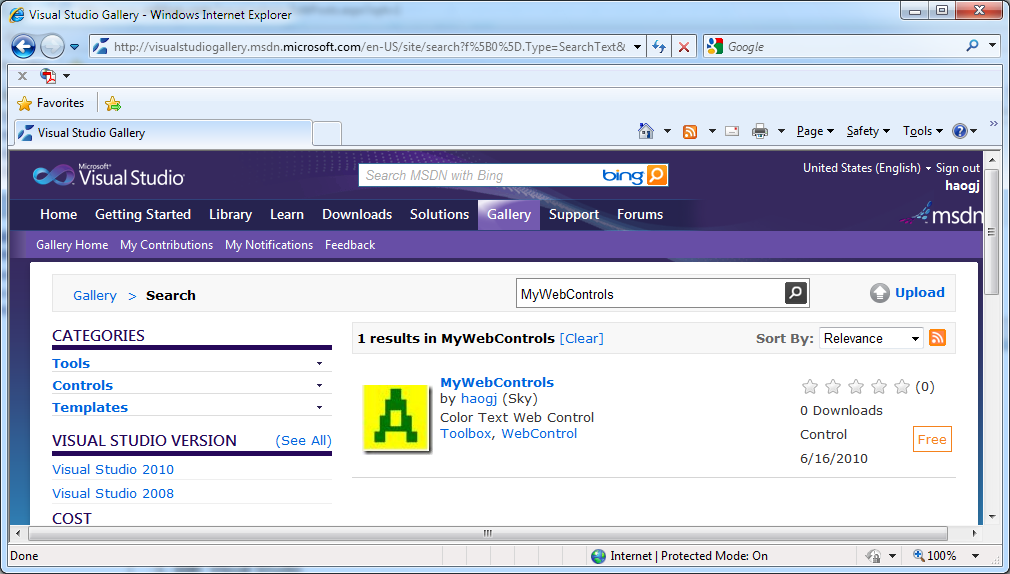Open the MyWebControls thumbnail image
This screenshot has height=574, width=1010.
[395, 417]
